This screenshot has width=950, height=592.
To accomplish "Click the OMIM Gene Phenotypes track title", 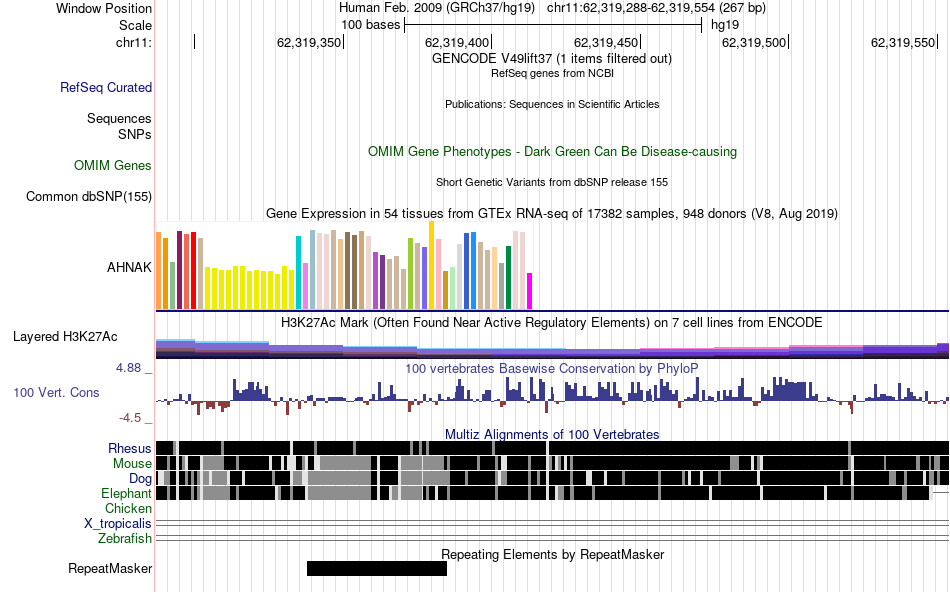I will coord(553,151).
